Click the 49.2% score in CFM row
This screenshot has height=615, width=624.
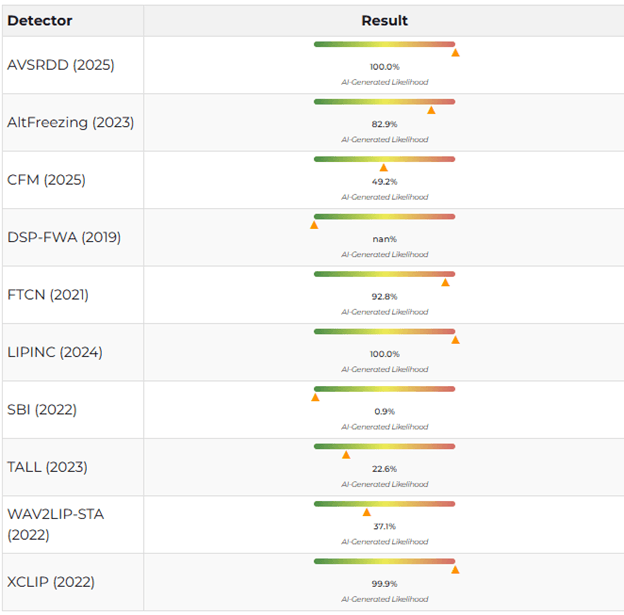pos(384,182)
